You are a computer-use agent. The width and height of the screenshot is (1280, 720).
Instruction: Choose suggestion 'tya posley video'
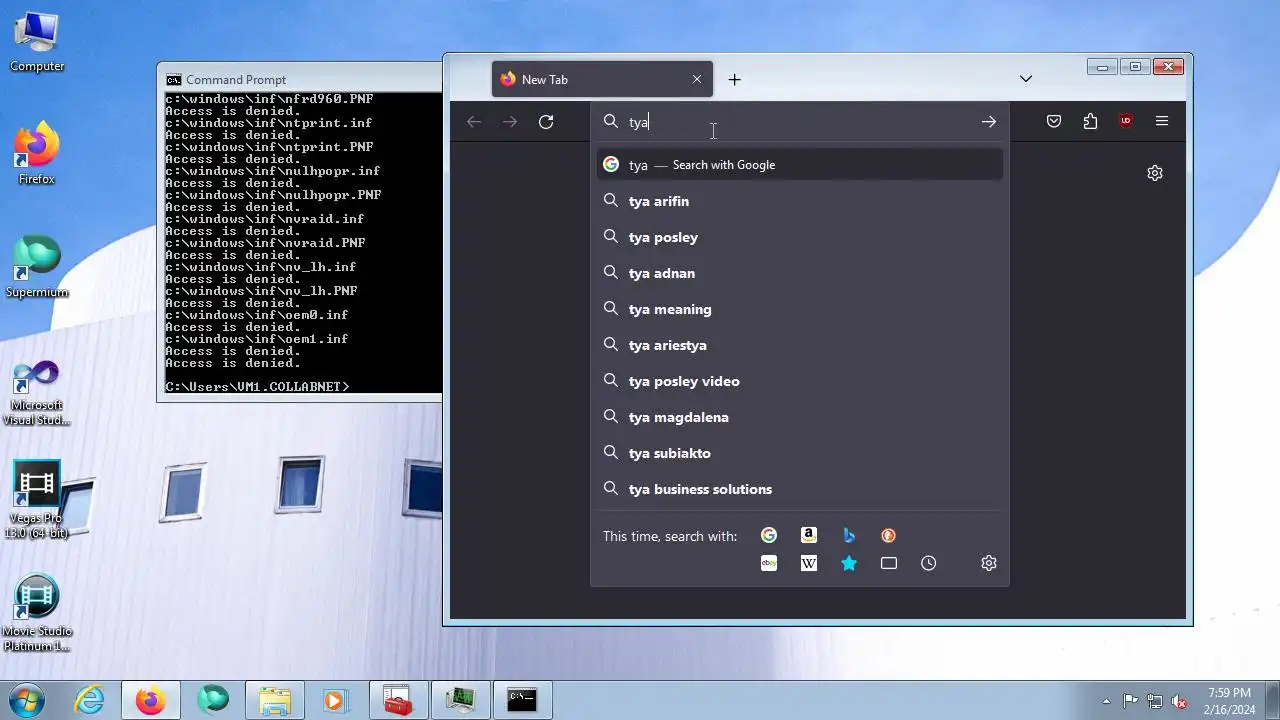[800, 381]
